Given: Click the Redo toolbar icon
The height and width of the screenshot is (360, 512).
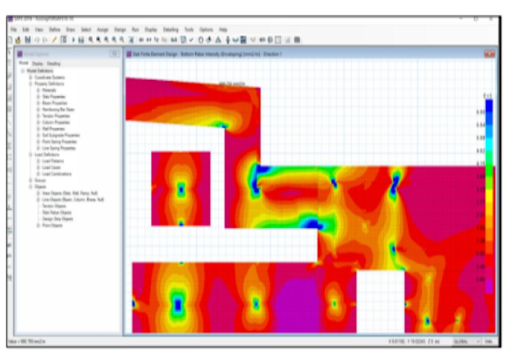Looking at the screenshot, I should pyautogui.click(x=44, y=40).
